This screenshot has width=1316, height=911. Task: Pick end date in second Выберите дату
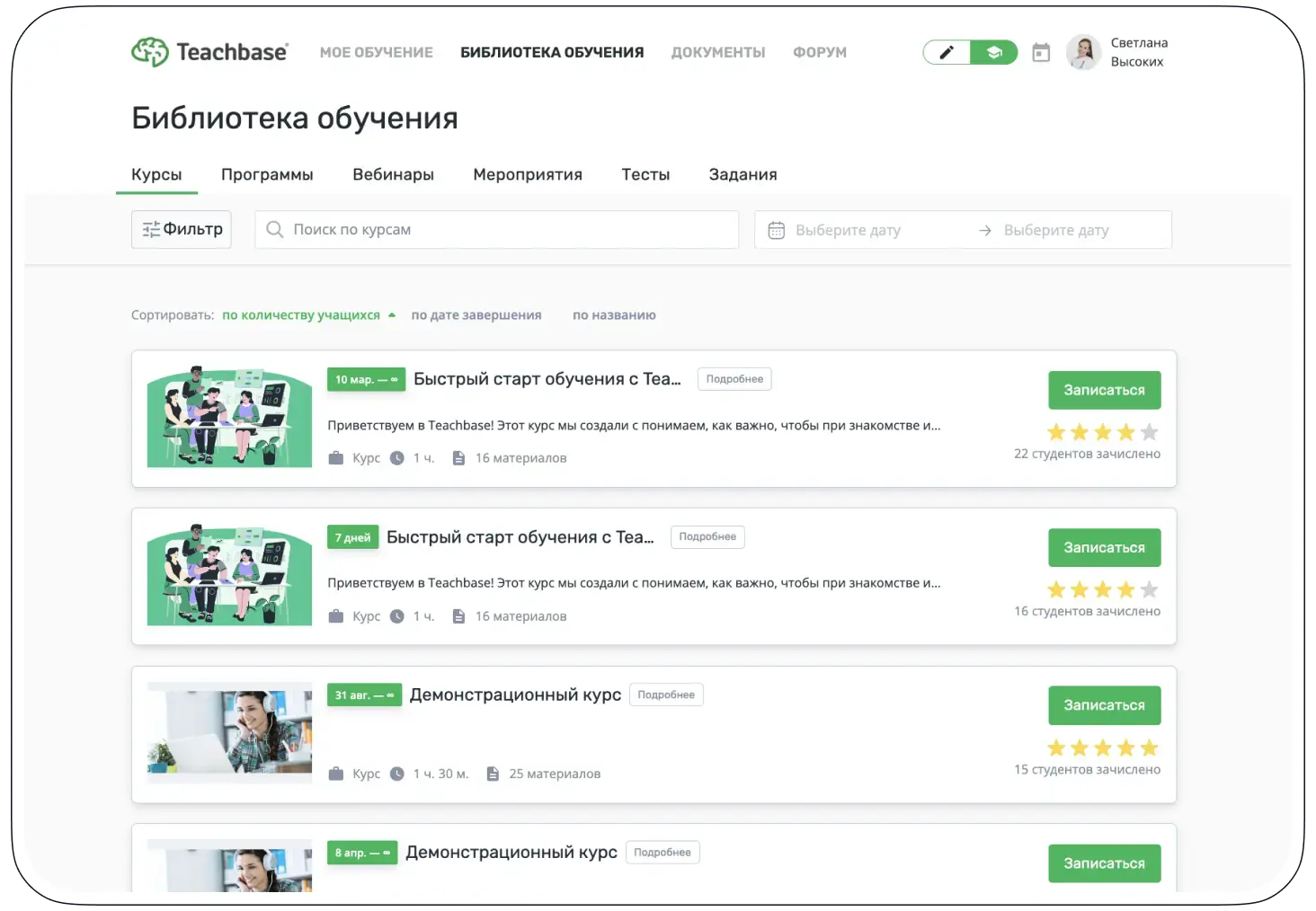(x=1056, y=230)
